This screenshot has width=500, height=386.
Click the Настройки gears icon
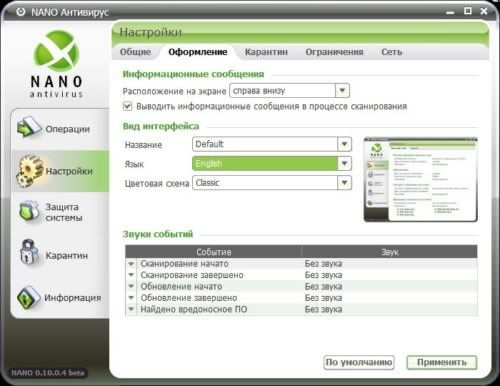tap(30, 170)
